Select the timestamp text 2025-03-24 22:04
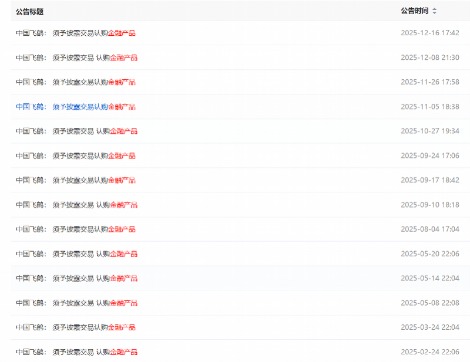This screenshot has width=470, height=362. (430, 327)
